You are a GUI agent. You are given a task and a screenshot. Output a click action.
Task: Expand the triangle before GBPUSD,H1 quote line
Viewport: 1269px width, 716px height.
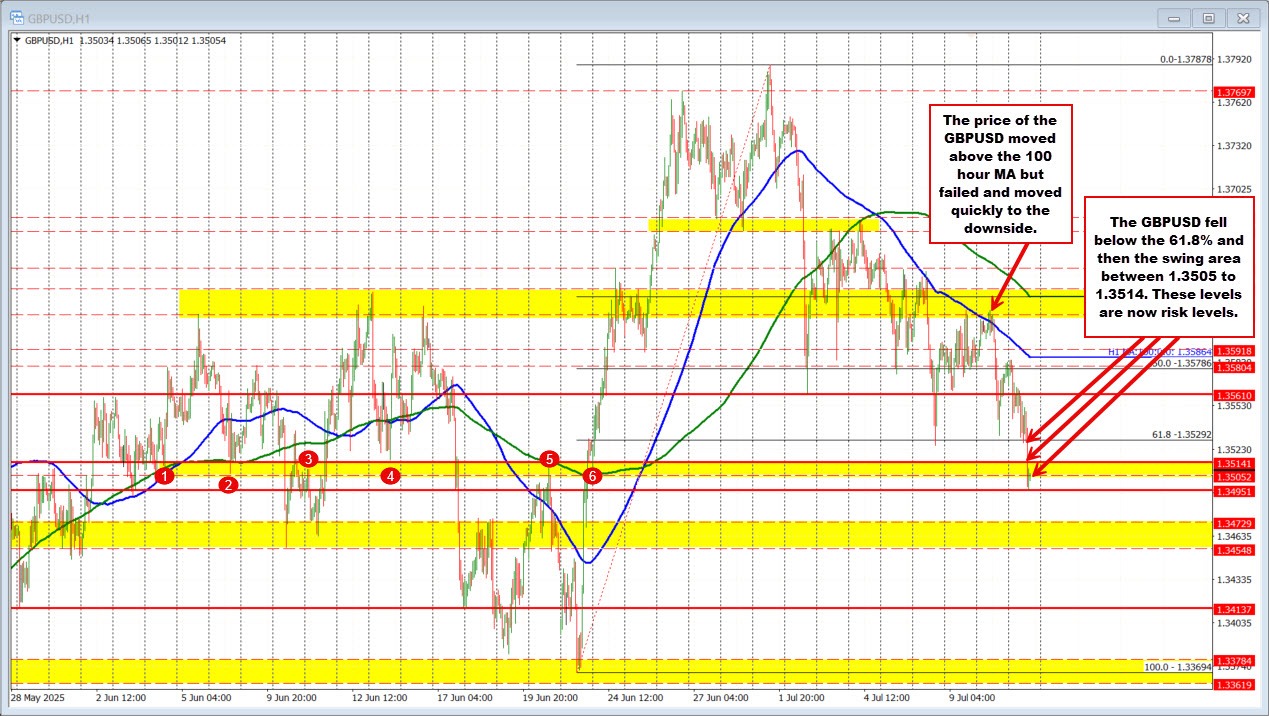click(x=19, y=41)
